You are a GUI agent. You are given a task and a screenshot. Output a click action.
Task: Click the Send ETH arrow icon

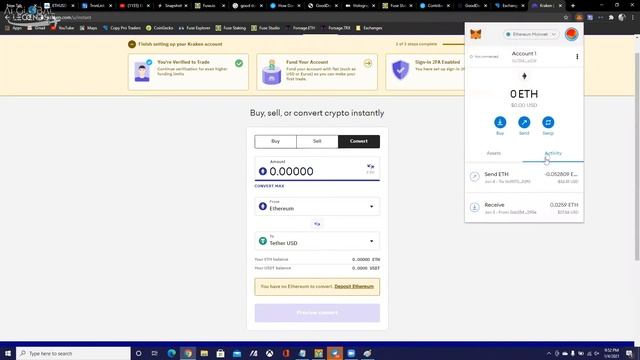pos(474,177)
